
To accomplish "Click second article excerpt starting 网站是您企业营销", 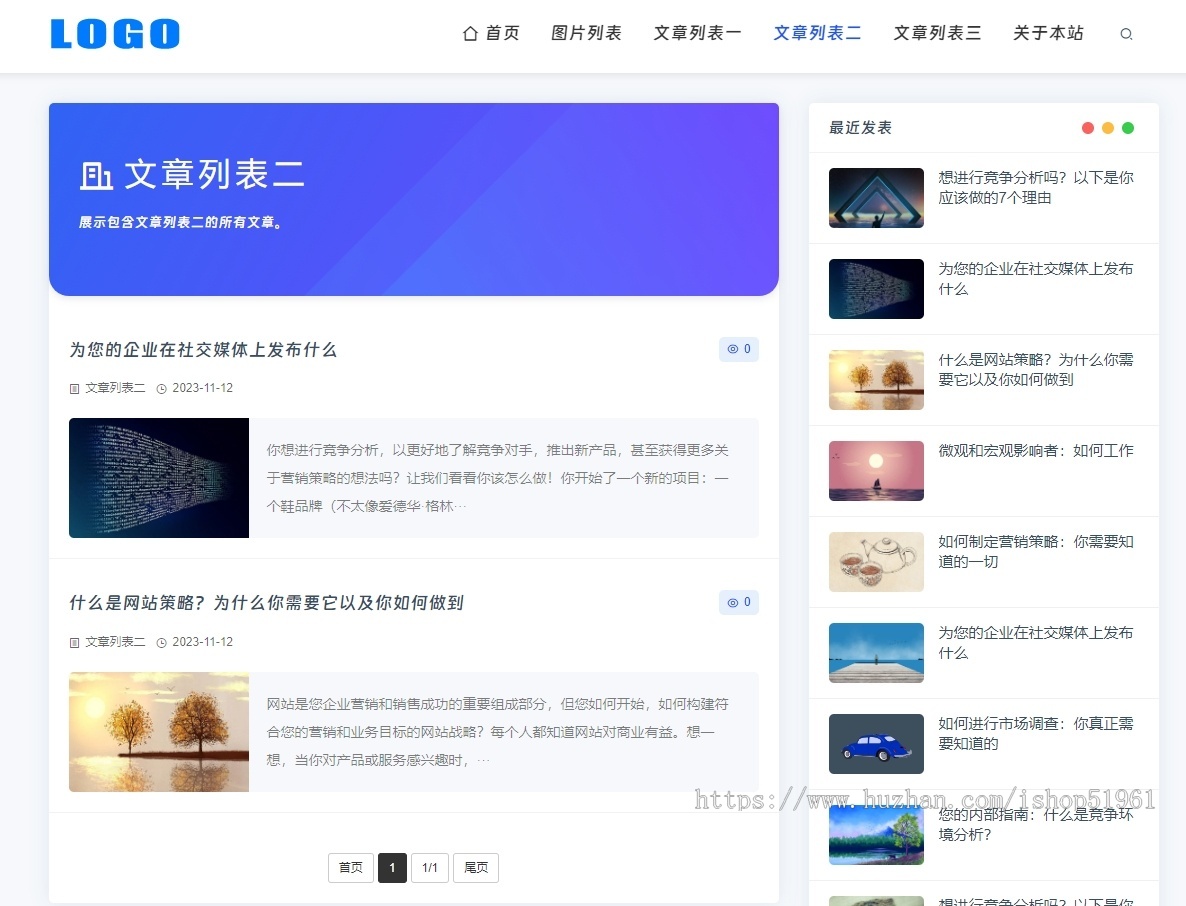I will coord(497,732).
